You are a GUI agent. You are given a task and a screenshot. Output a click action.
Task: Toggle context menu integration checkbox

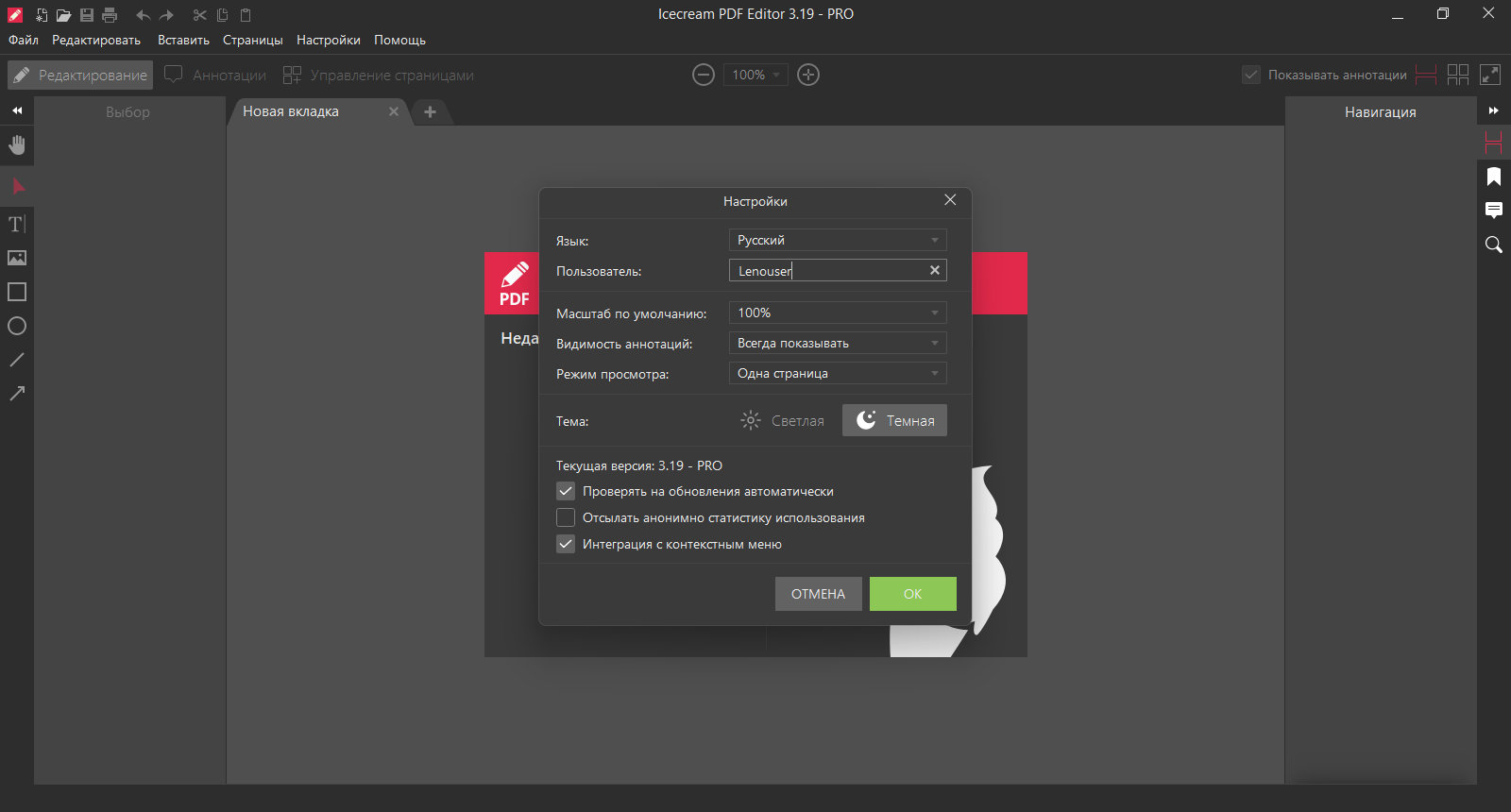(x=566, y=544)
